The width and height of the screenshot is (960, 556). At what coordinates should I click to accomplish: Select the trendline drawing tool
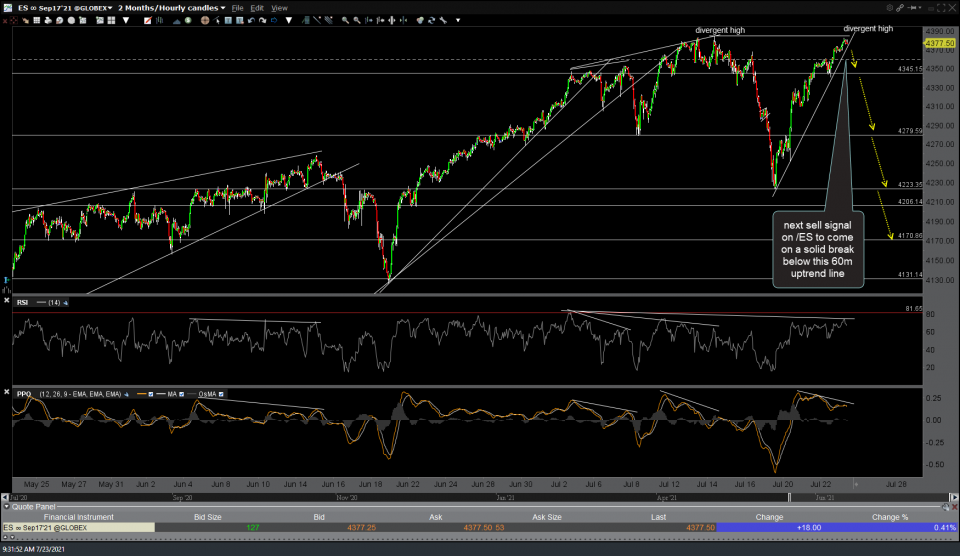click(x=317, y=20)
